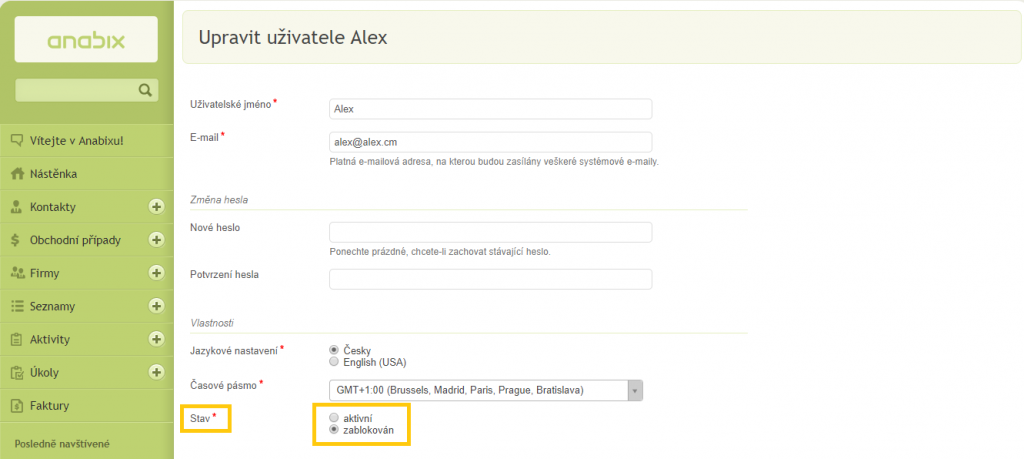The height and width of the screenshot is (459, 1024).
Task: Click the plus icon beside Úkoly
Action: (156, 372)
